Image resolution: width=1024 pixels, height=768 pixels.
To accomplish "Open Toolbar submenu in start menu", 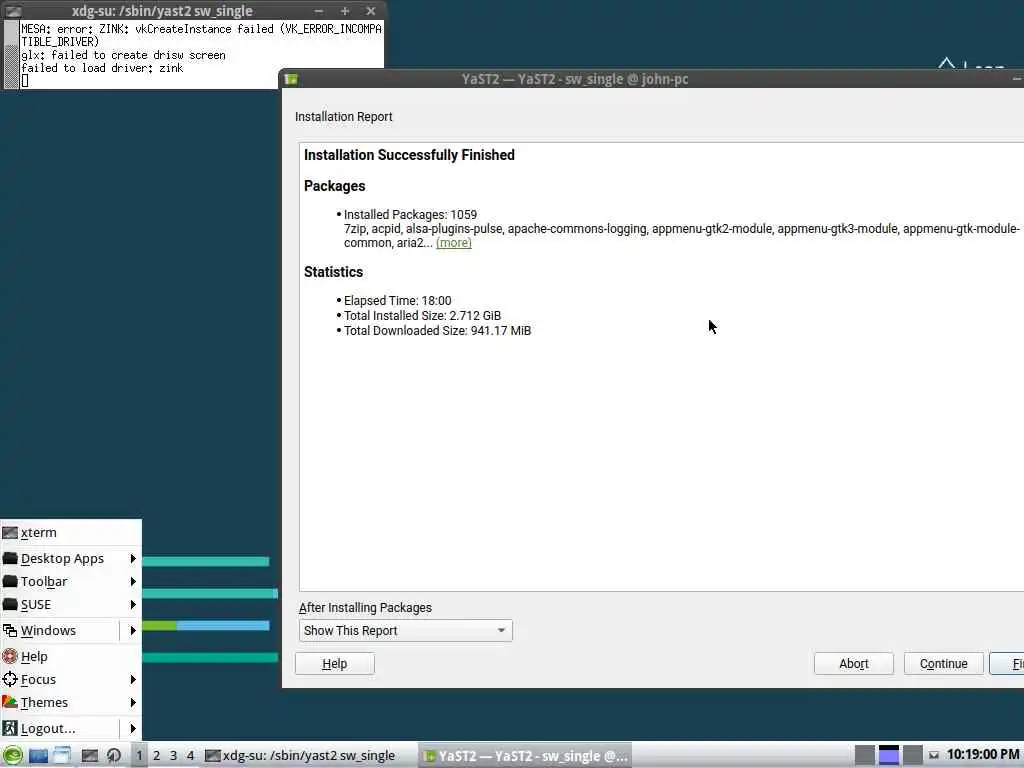I will click(x=71, y=581).
